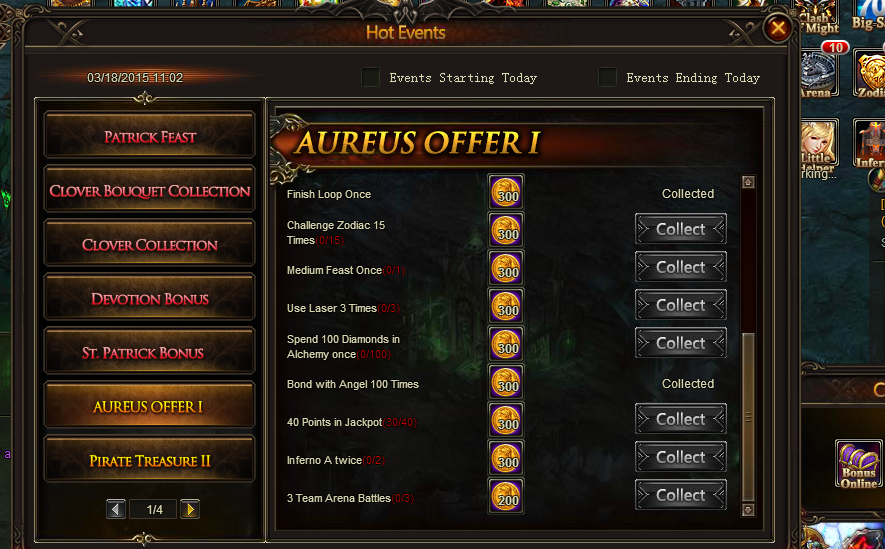Click the reward list scrollbar thumb
This screenshot has width=885, height=549.
(x=748, y=417)
